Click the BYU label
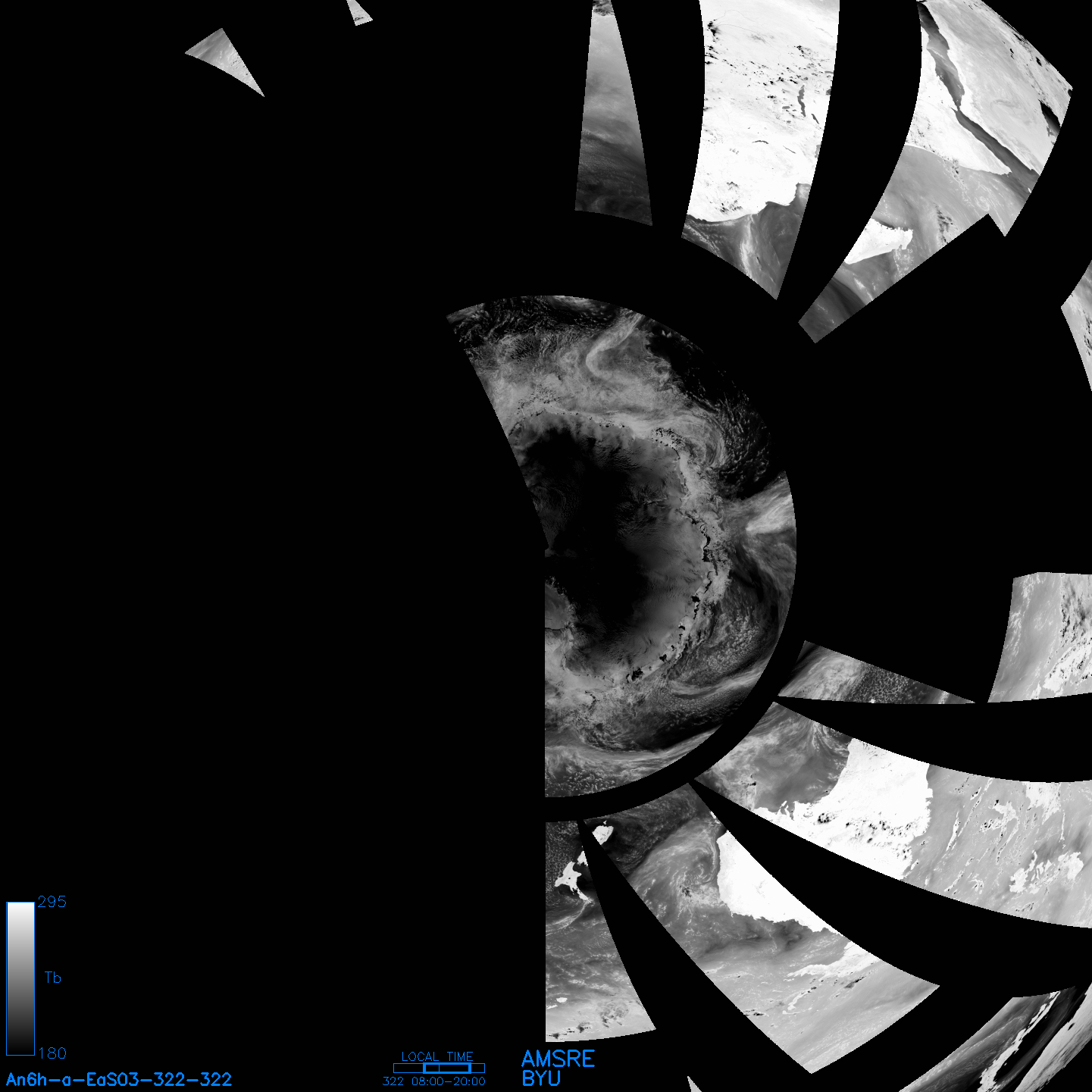Image resolution: width=1092 pixels, height=1092 pixels. tap(541, 1078)
